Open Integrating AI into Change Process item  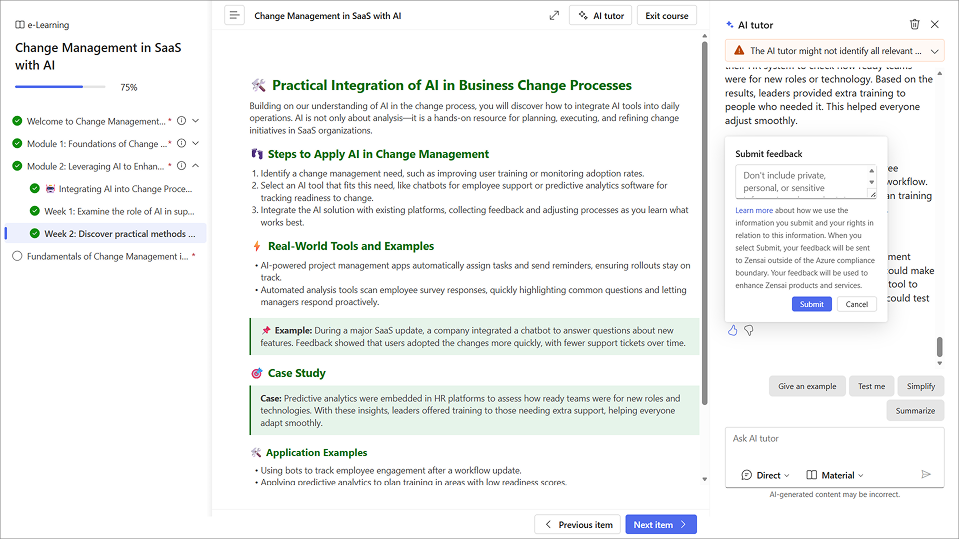click(x=125, y=189)
